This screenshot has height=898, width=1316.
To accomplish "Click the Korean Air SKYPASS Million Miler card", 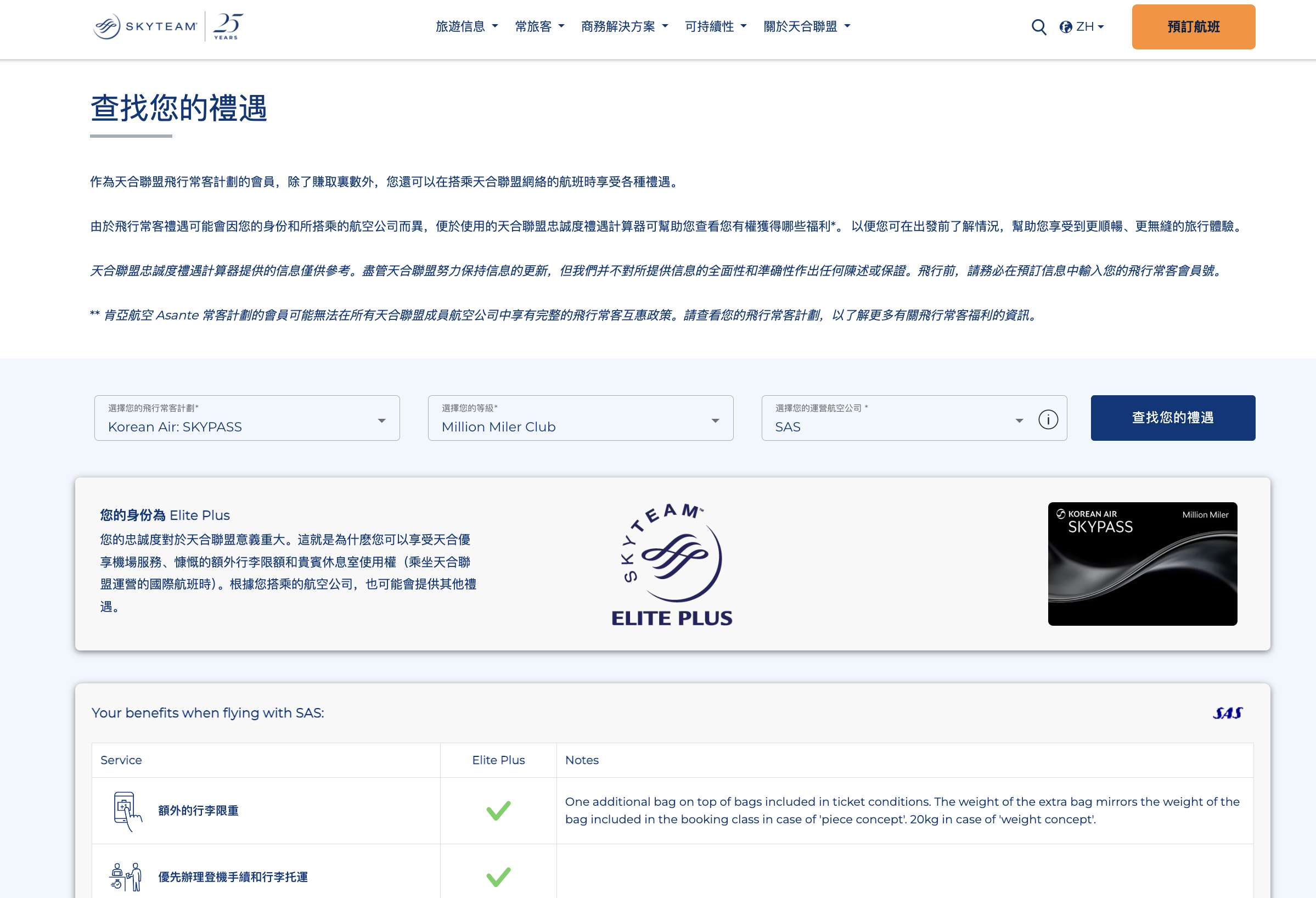I will (1142, 563).
